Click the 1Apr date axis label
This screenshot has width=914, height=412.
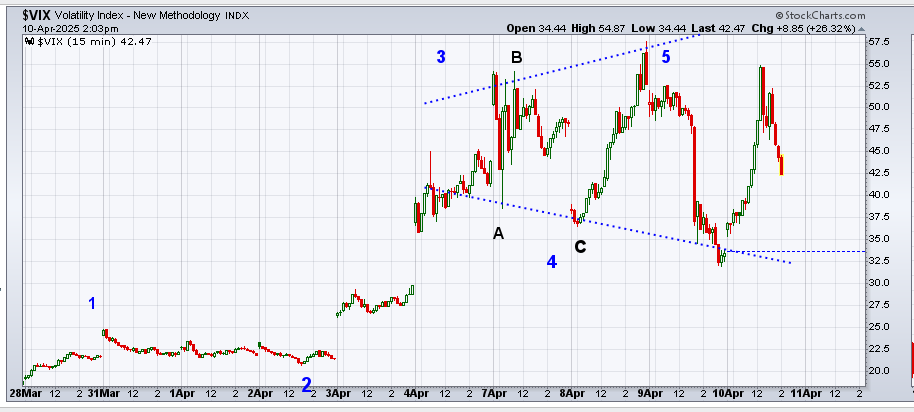(x=182, y=394)
